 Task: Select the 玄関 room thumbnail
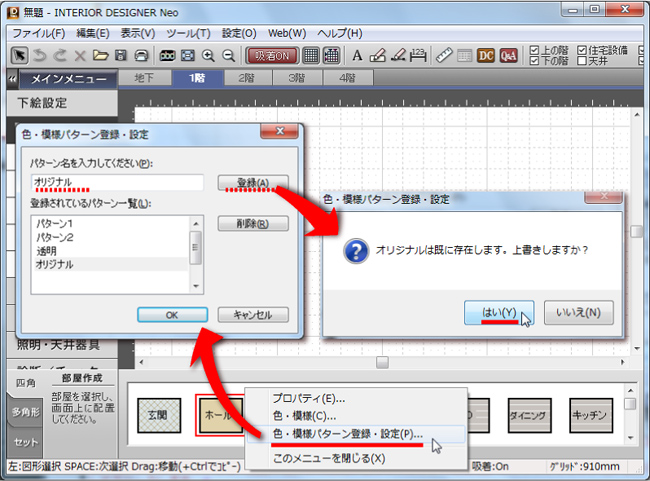click(159, 415)
